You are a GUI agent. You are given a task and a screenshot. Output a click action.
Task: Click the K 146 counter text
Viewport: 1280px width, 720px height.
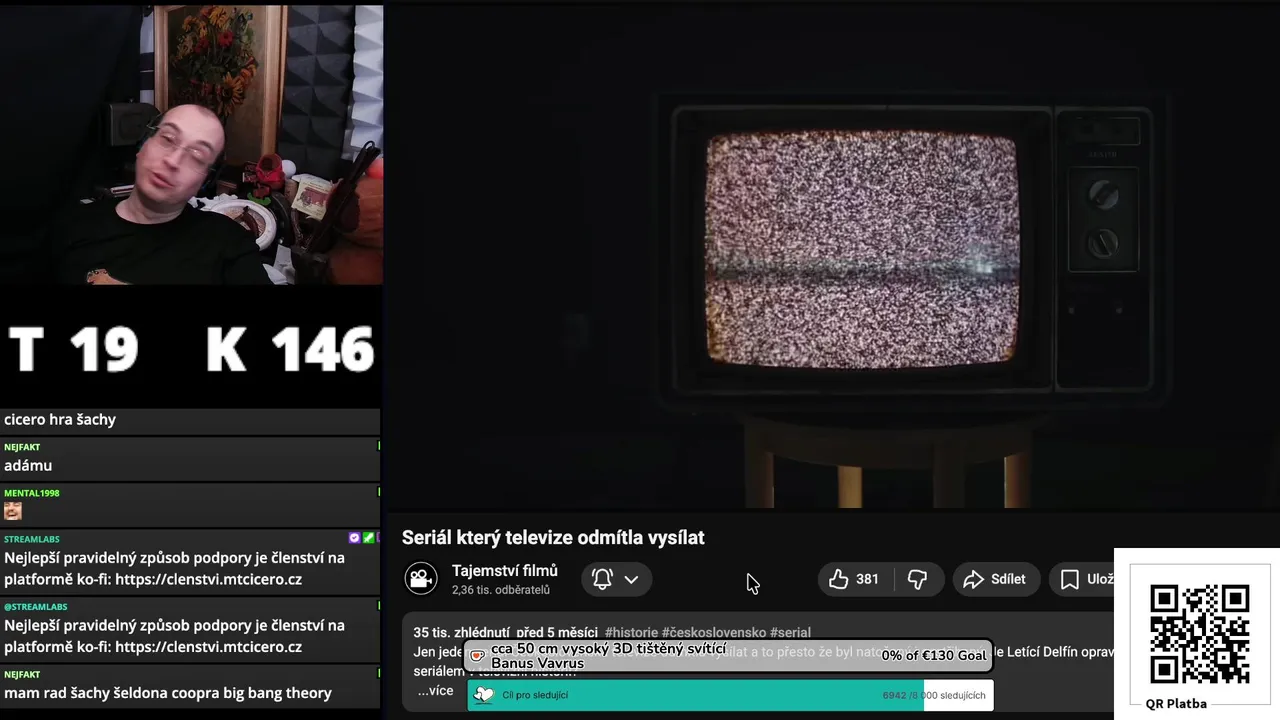(x=290, y=350)
